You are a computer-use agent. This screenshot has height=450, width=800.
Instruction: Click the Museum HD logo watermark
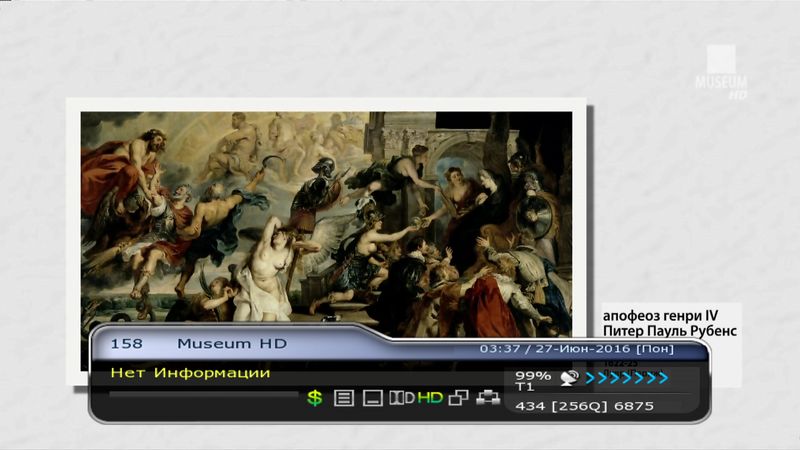click(726, 73)
